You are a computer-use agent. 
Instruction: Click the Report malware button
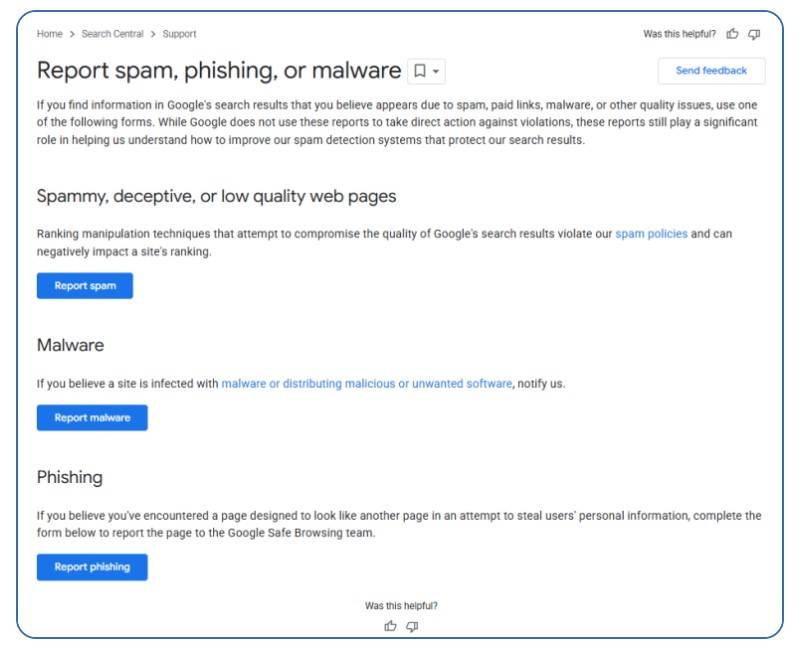tap(92, 418)
